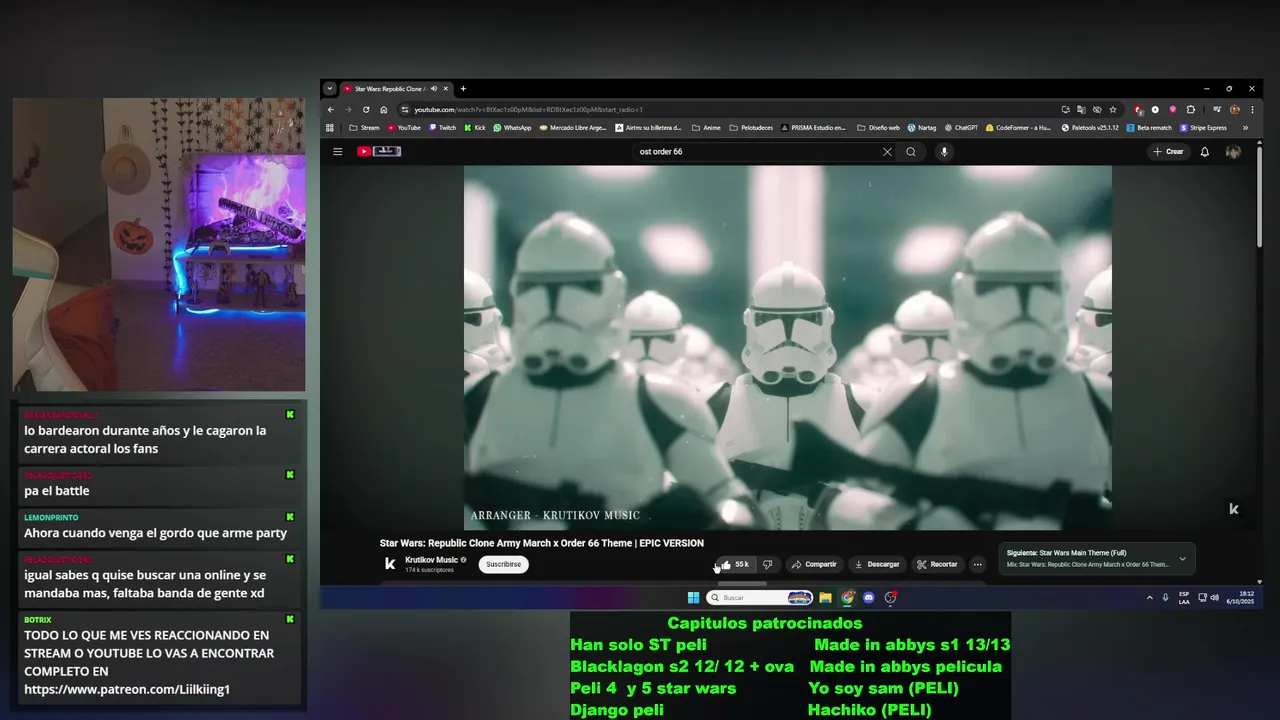Open the ChatGPT bookmark
1280x720 pixels.
click(x=961, y=128)
